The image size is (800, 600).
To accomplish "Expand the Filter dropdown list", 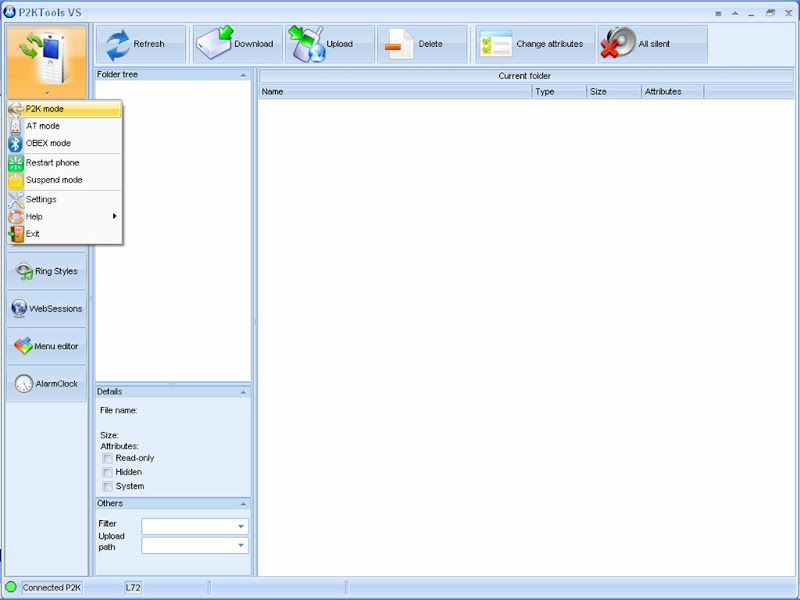I will [x=241, y=526].
